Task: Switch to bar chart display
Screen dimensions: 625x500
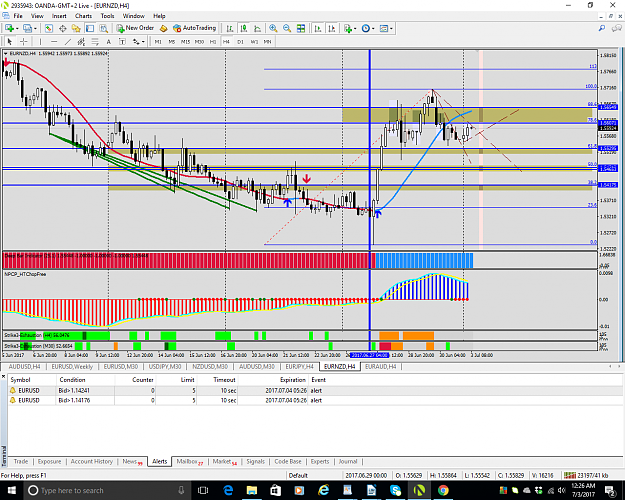Action: [x=230, y=28]
